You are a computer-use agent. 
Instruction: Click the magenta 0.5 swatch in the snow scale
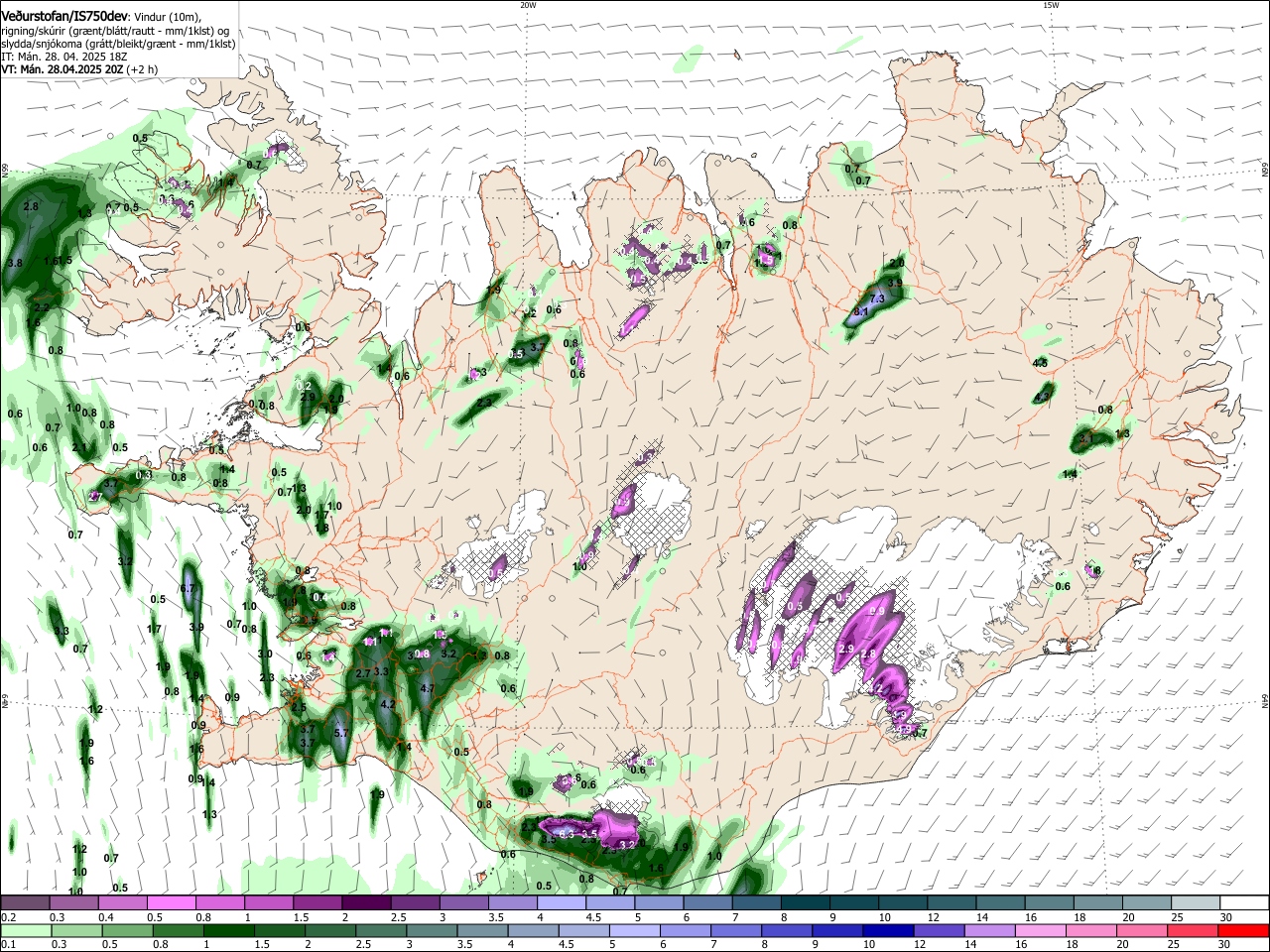tap(171, 903)
